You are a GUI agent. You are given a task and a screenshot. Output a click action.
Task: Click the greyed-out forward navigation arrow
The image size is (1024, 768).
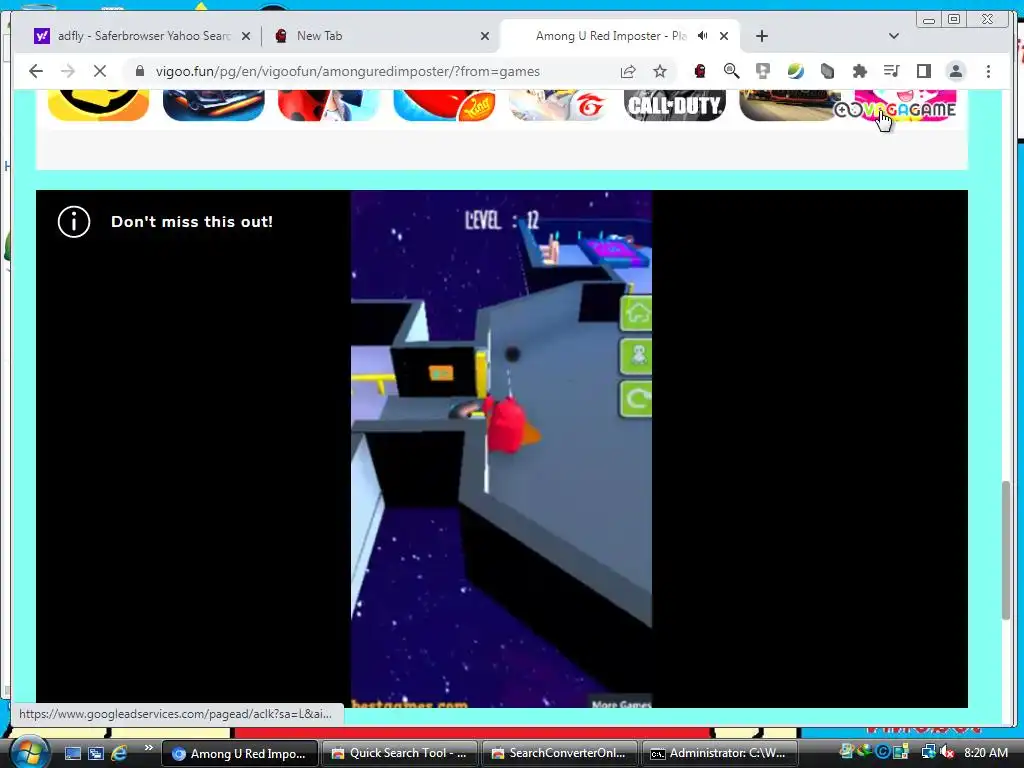tap(68, 71)
